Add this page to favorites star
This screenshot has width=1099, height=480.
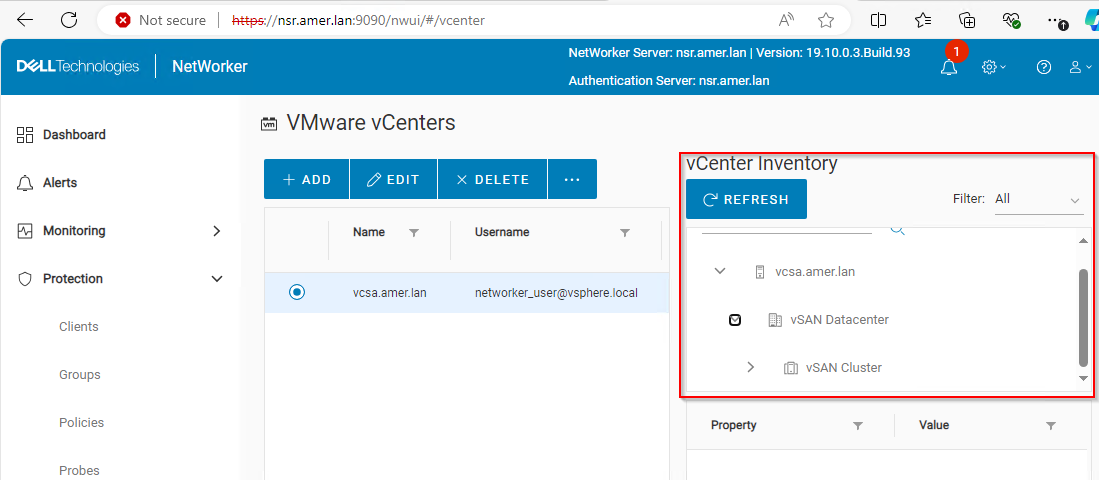(826, 20)
